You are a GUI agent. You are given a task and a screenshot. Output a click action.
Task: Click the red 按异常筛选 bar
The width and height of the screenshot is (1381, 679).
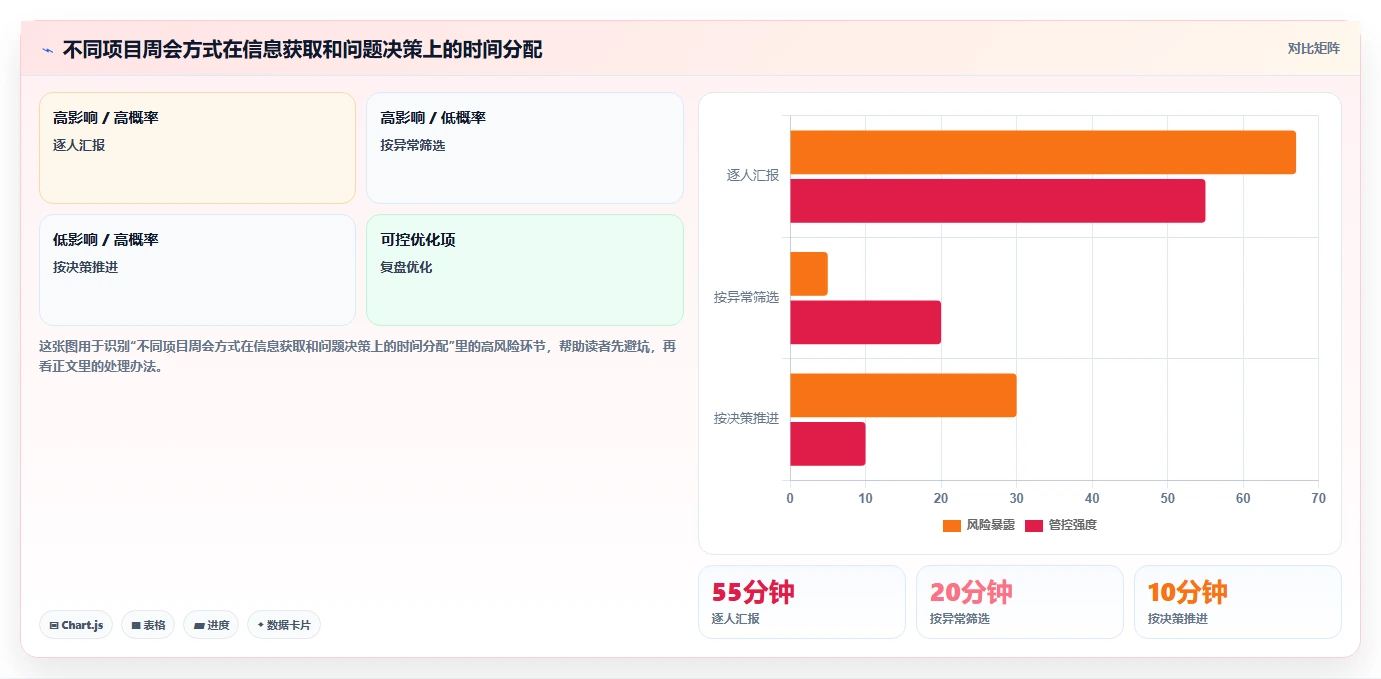coord(866,322)
